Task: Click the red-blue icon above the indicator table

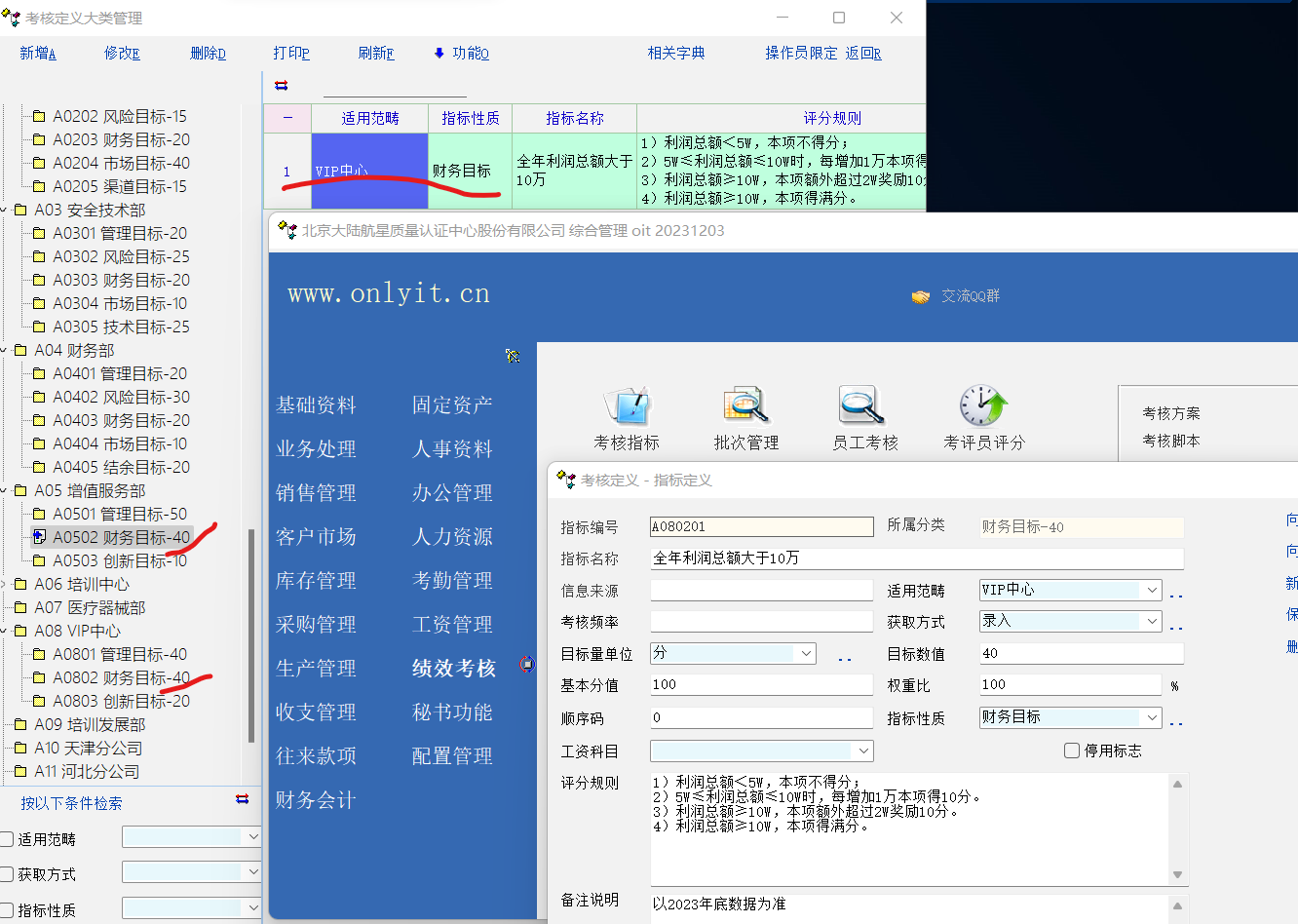Action: click(x=282, y=86)
